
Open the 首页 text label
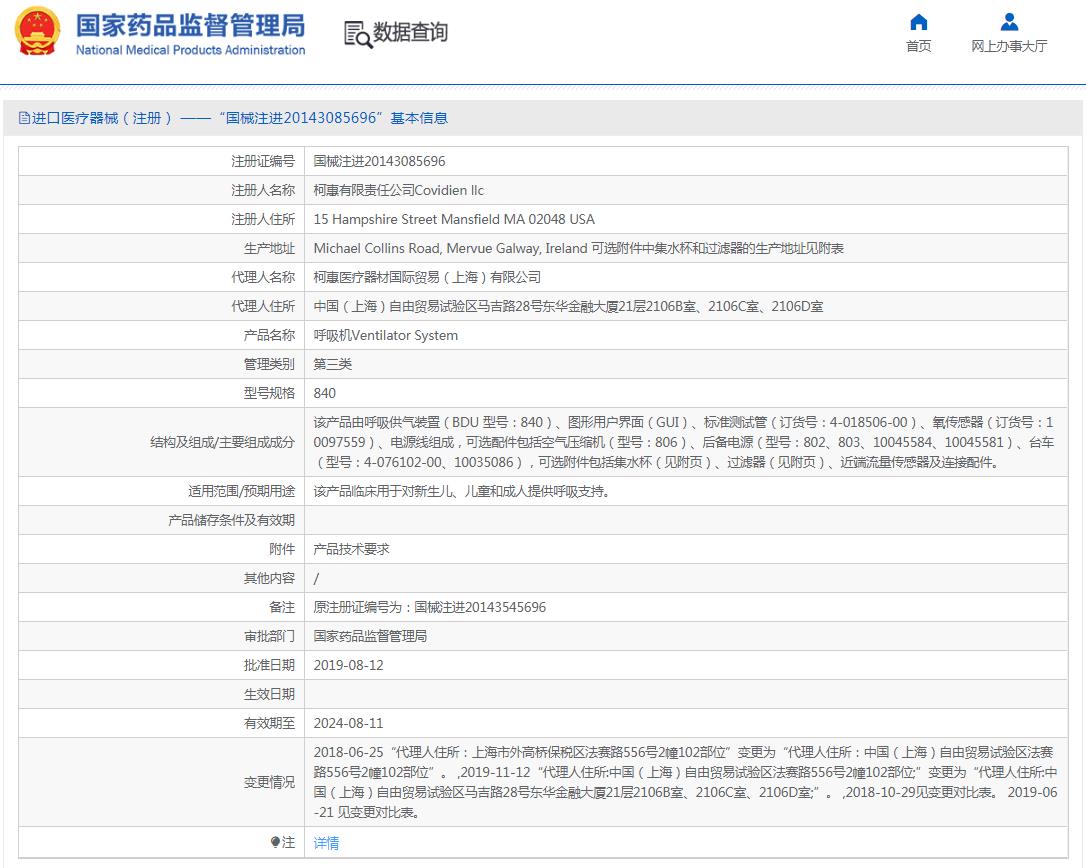click(918, 46)
